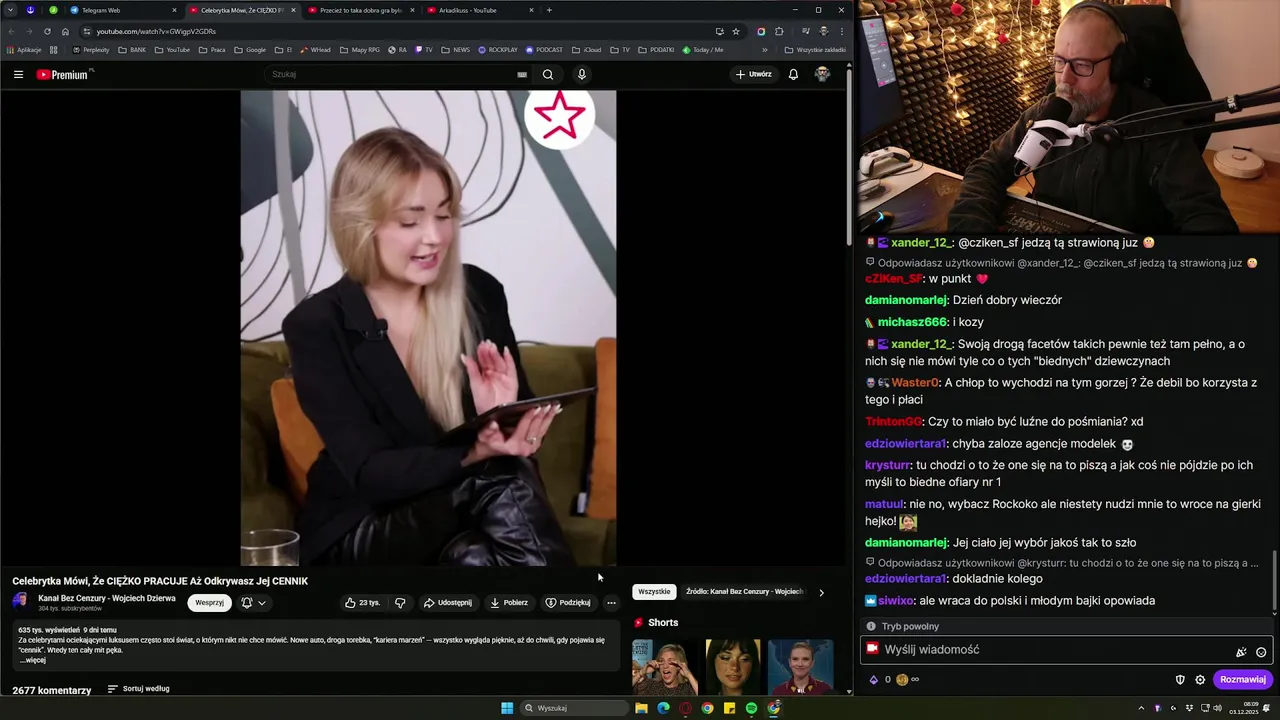Open the YouTube hamburger guide menu
The height and width of the screenshot is (720, 1280).
[x=18, y=74]
